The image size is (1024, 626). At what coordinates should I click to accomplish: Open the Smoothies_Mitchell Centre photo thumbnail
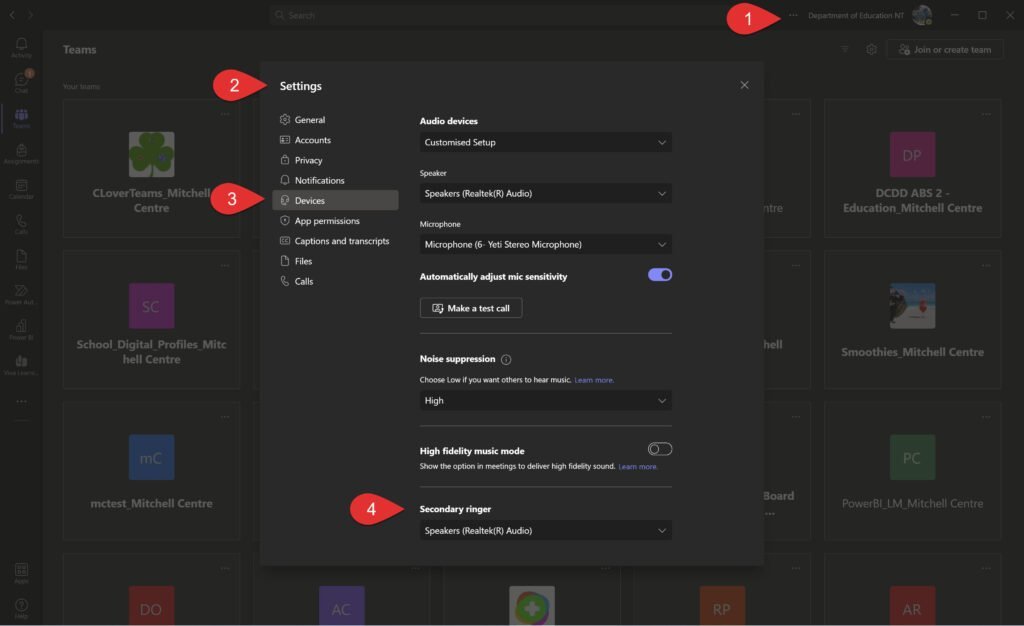pos(912,305)
